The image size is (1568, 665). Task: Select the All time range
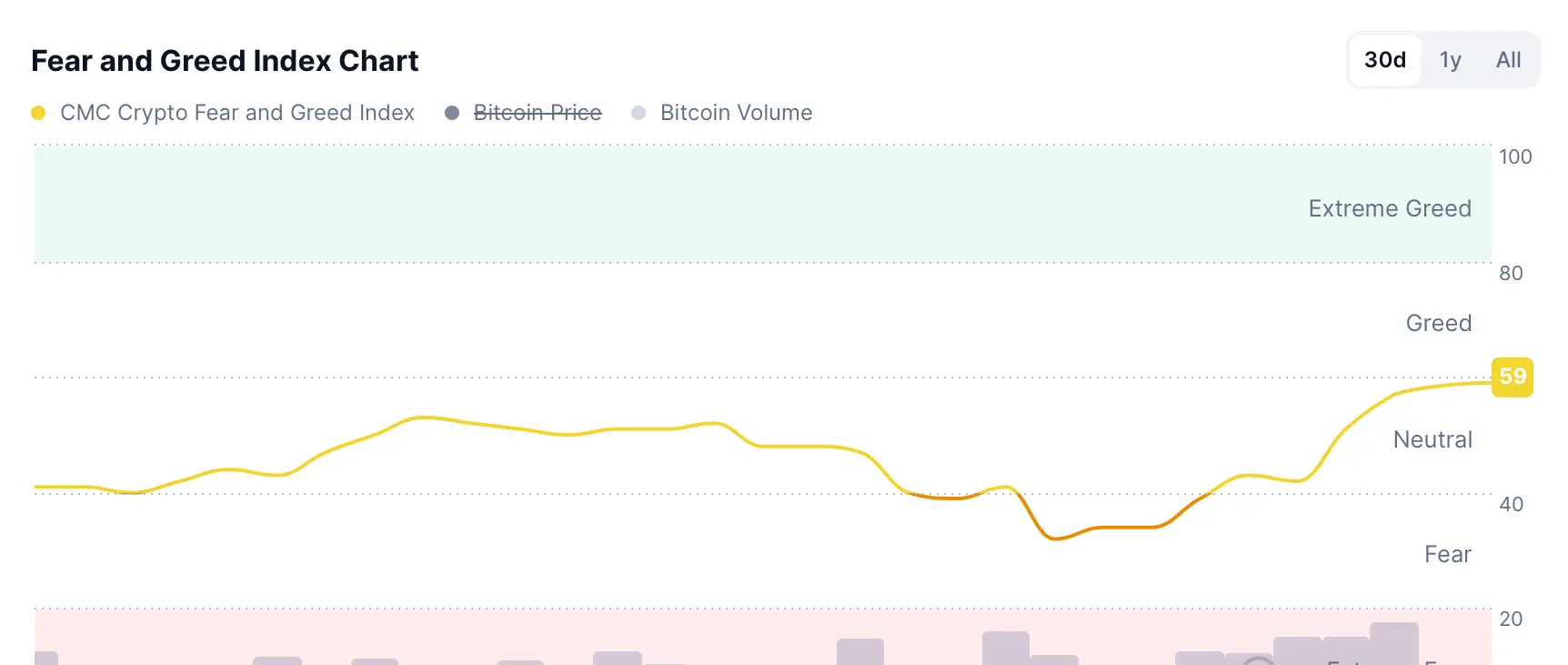click(1509, 60)
